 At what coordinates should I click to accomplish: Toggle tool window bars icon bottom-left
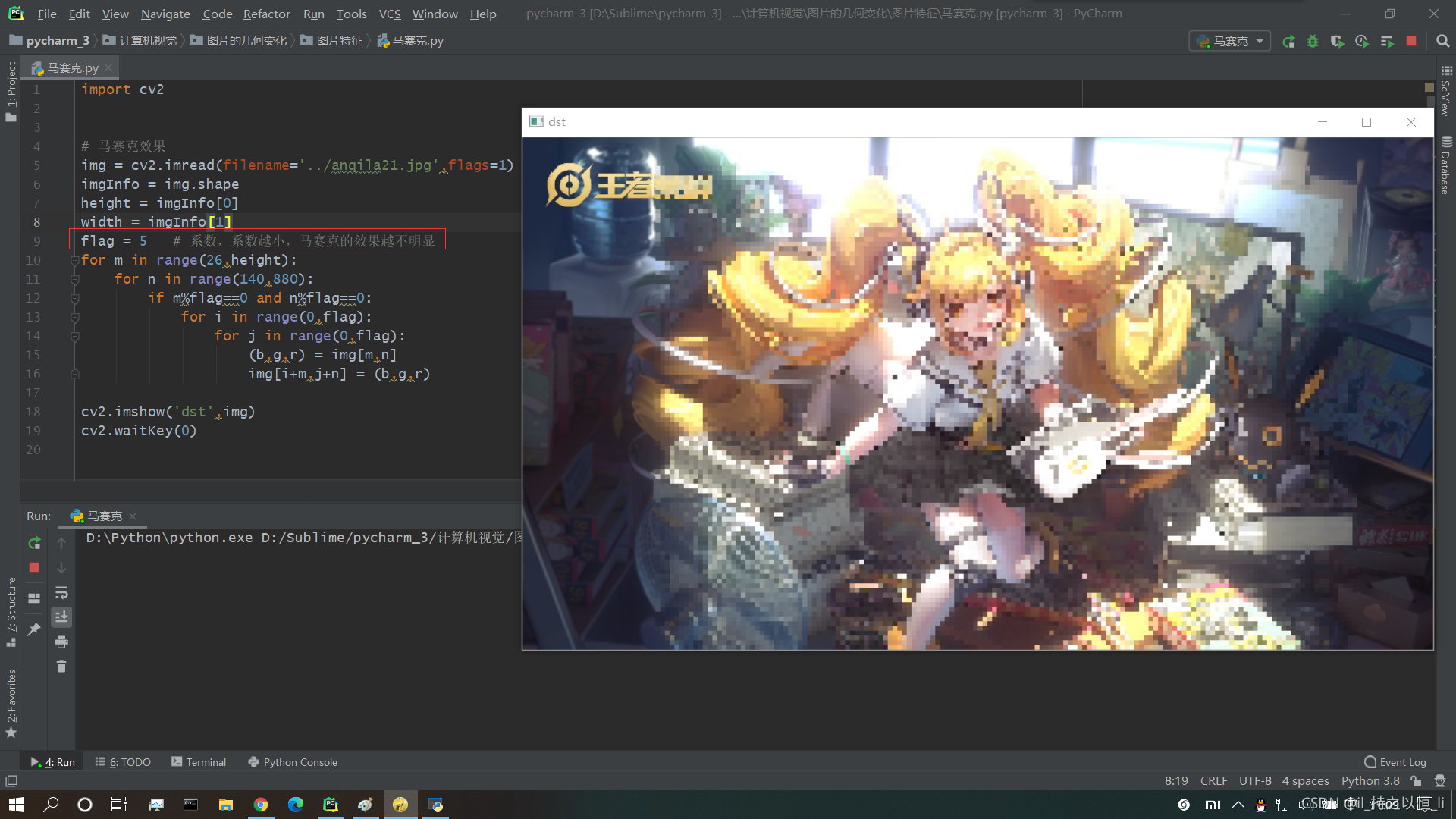pyautogui.click(x=11, y=781)
